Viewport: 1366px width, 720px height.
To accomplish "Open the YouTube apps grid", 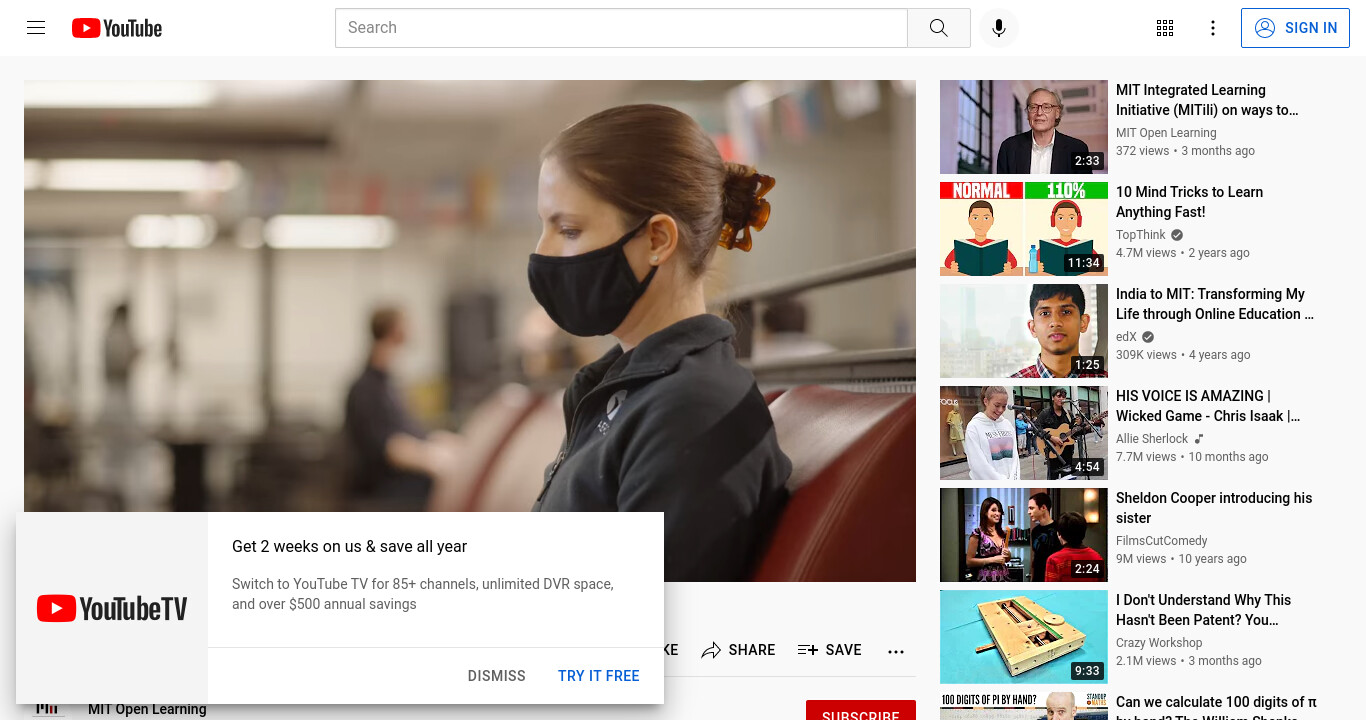I will (1165, 28).
